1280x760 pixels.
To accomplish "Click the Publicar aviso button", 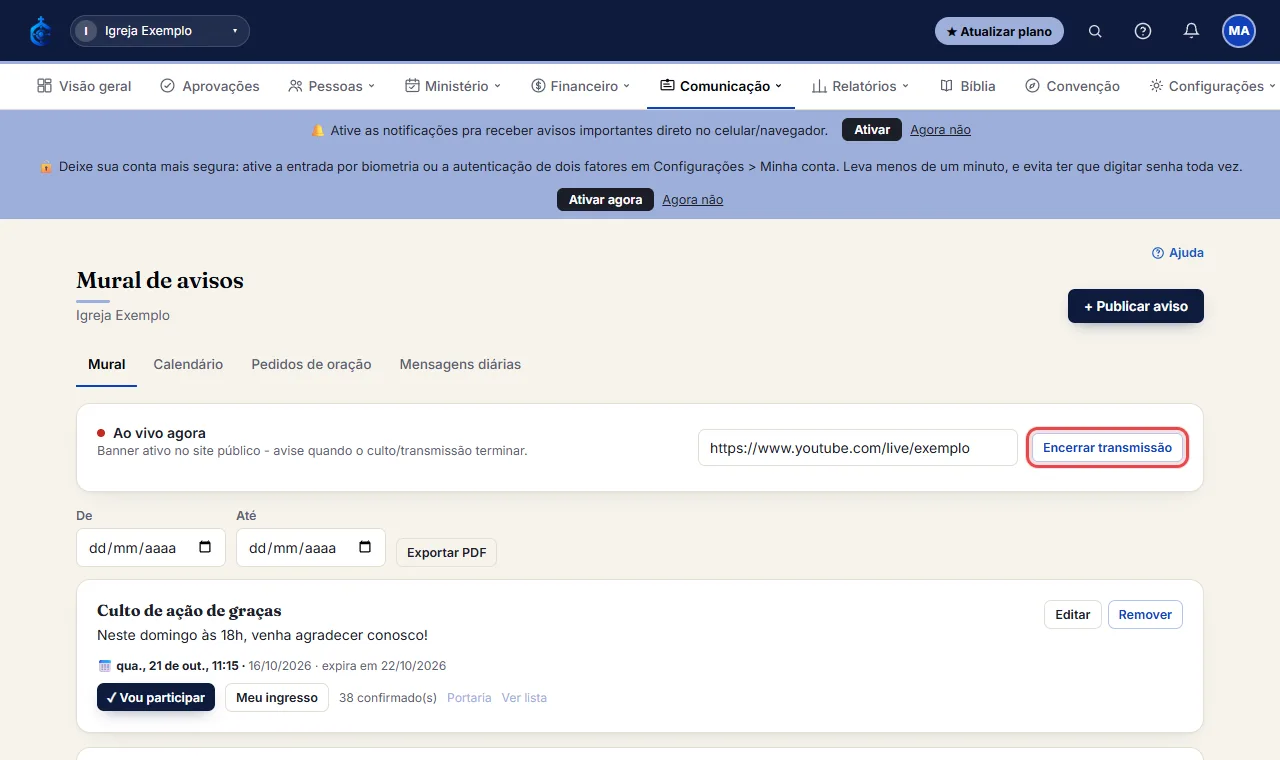I will [1136, 306].
